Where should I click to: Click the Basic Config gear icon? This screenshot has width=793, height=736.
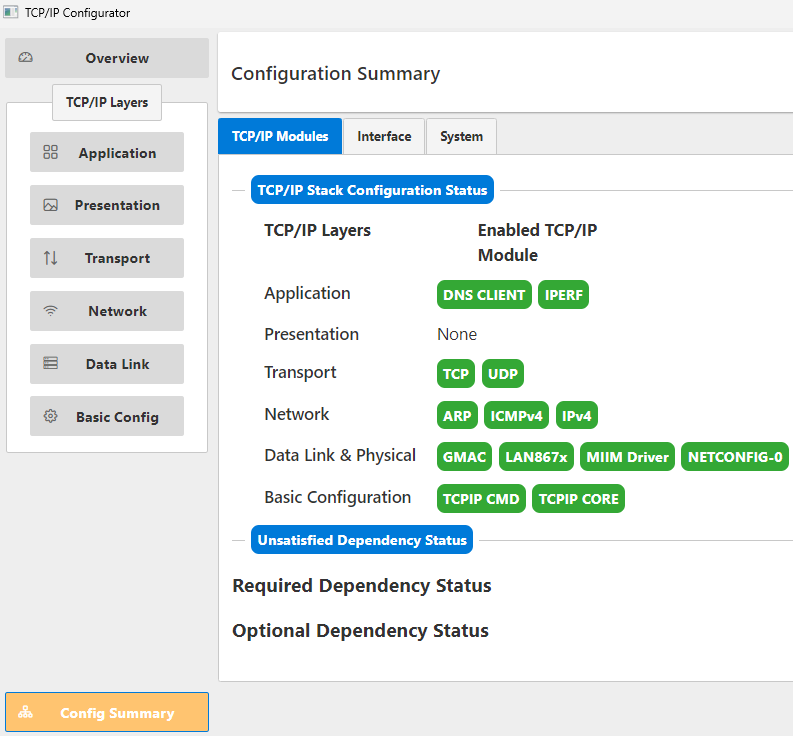pos(50,417)
